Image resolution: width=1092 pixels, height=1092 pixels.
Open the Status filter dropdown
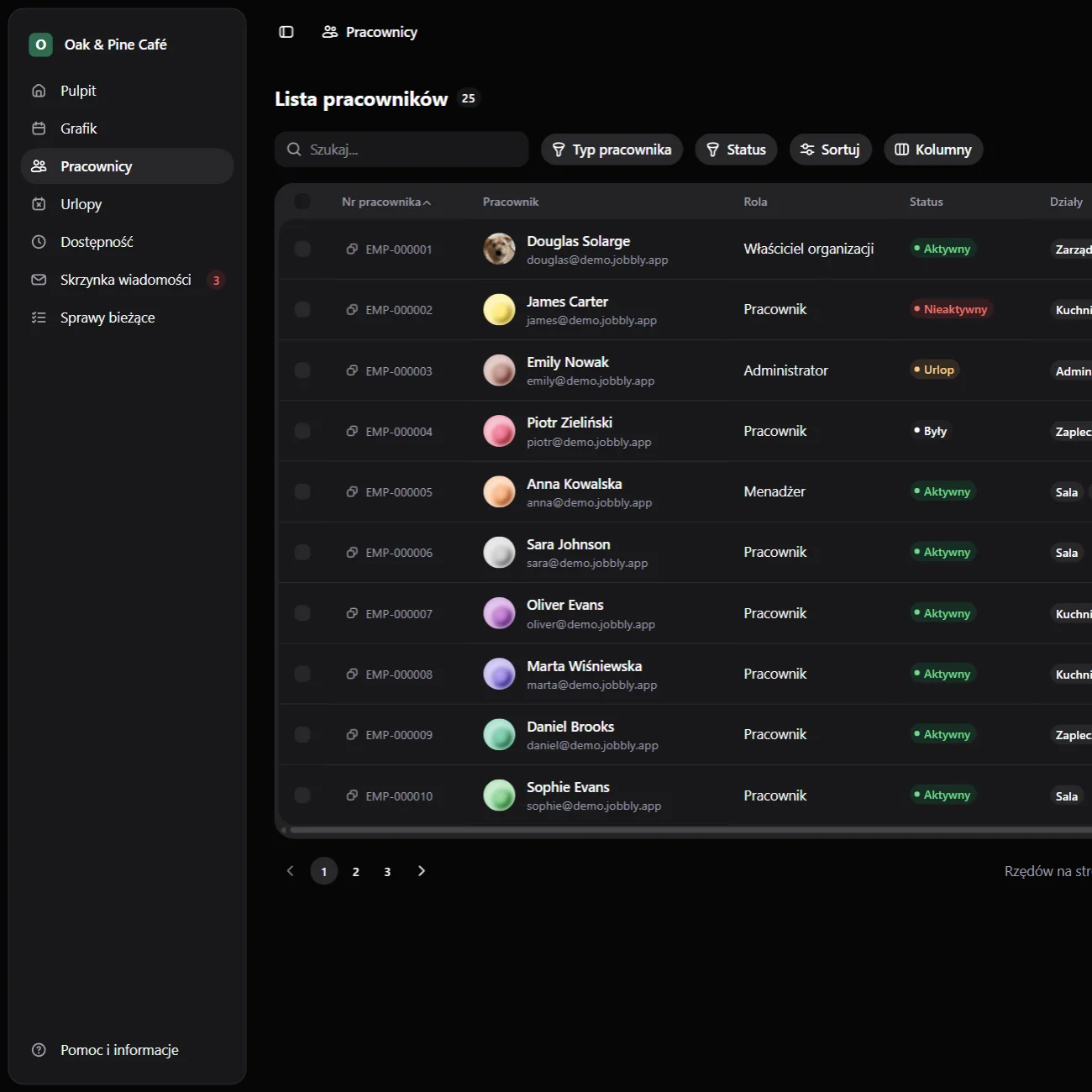pyautogui.click(x=736, y=150)
